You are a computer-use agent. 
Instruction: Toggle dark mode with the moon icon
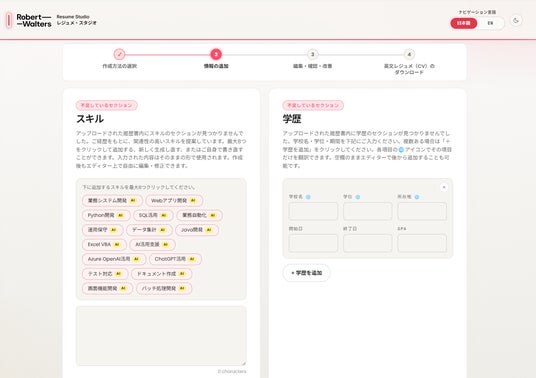[516, 21]
